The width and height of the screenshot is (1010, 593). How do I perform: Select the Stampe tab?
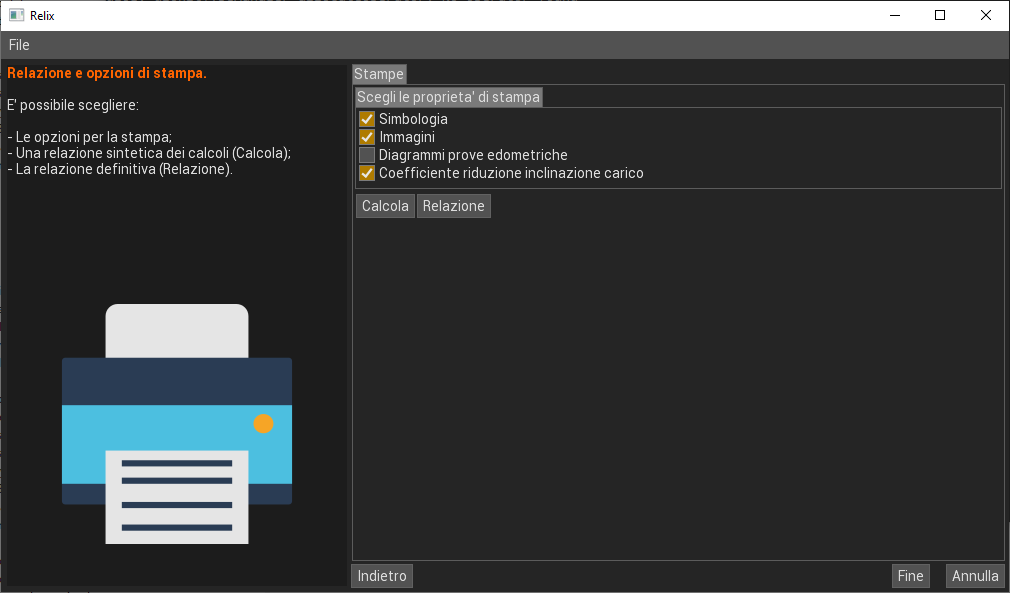pyautogui.click(x=379, y=74)
